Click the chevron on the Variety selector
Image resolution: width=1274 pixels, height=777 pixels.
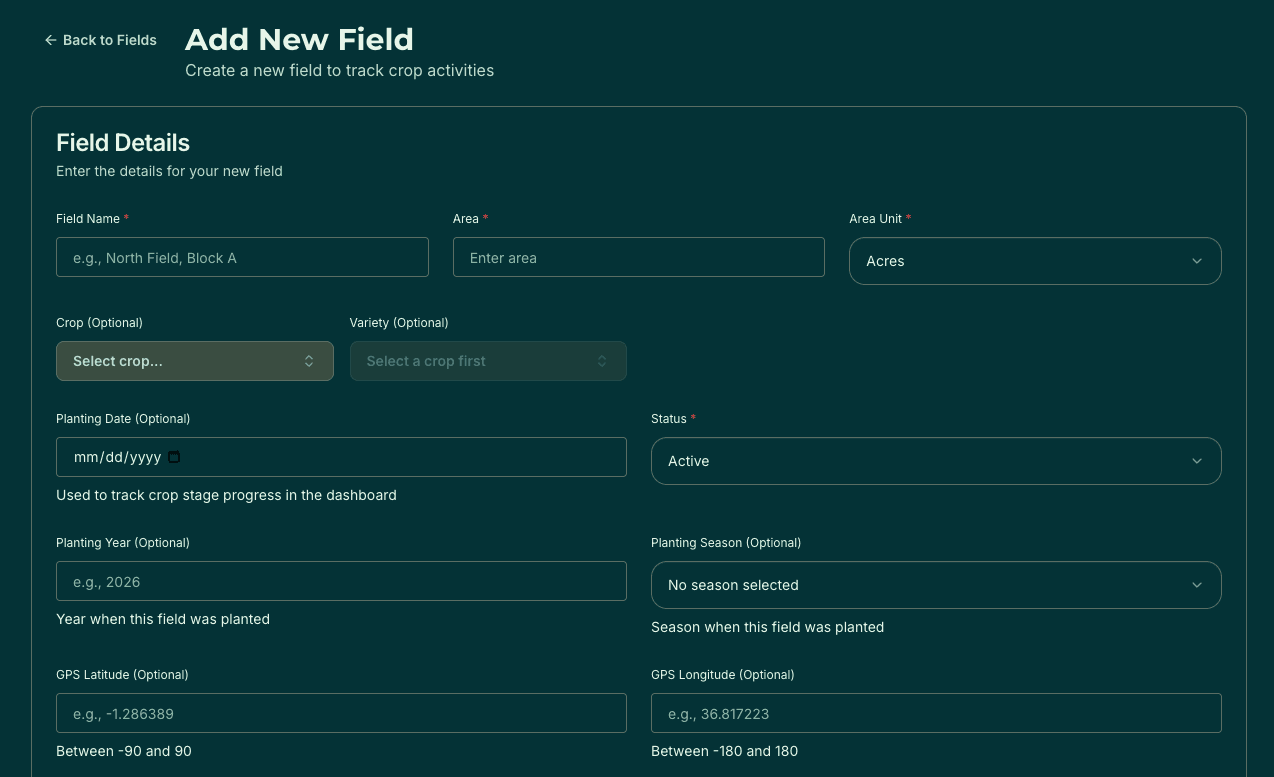(x=601, y=361)
